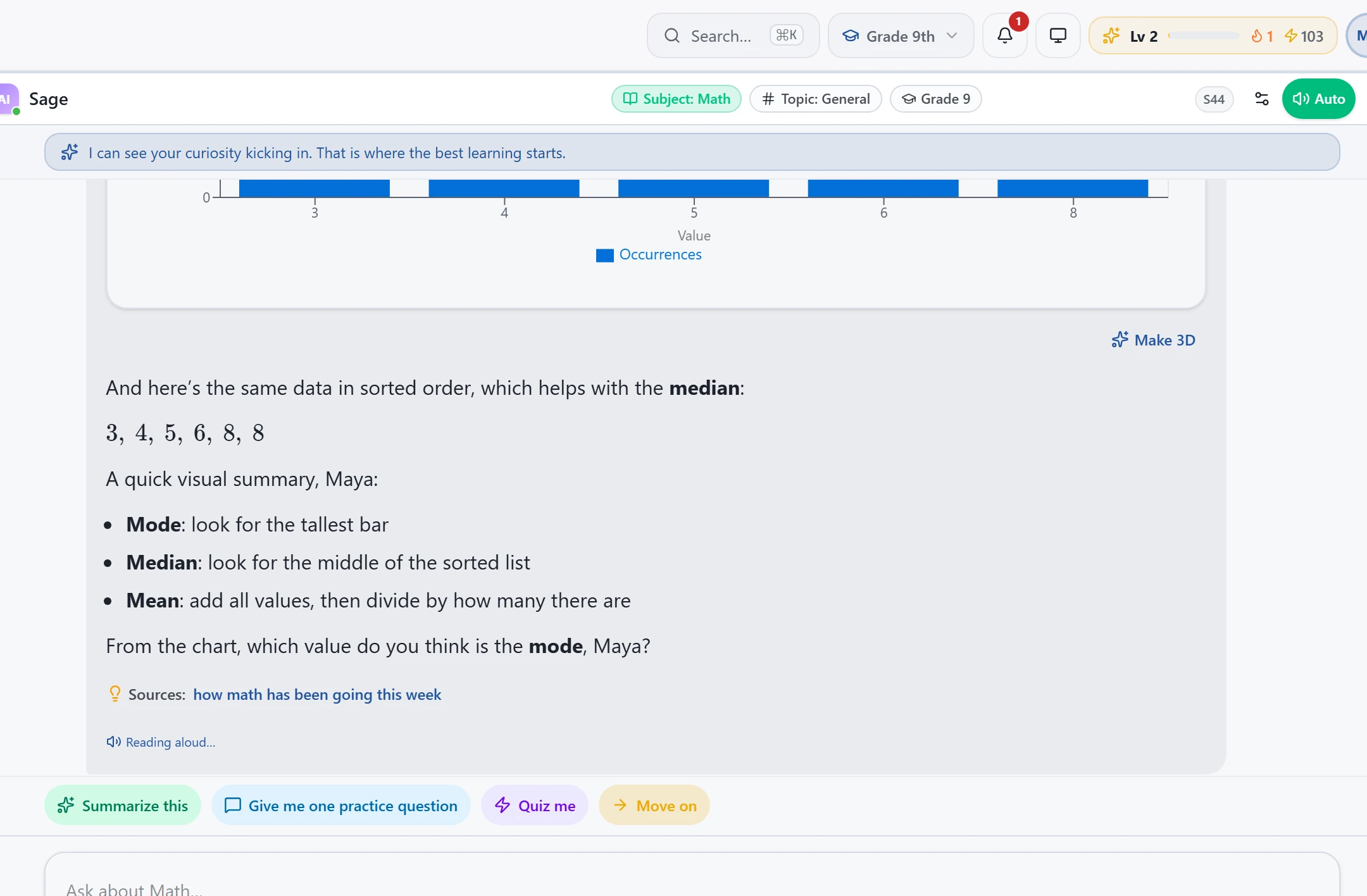Click Give me one practice question
1367x896 pixels.
coord(341,805)
